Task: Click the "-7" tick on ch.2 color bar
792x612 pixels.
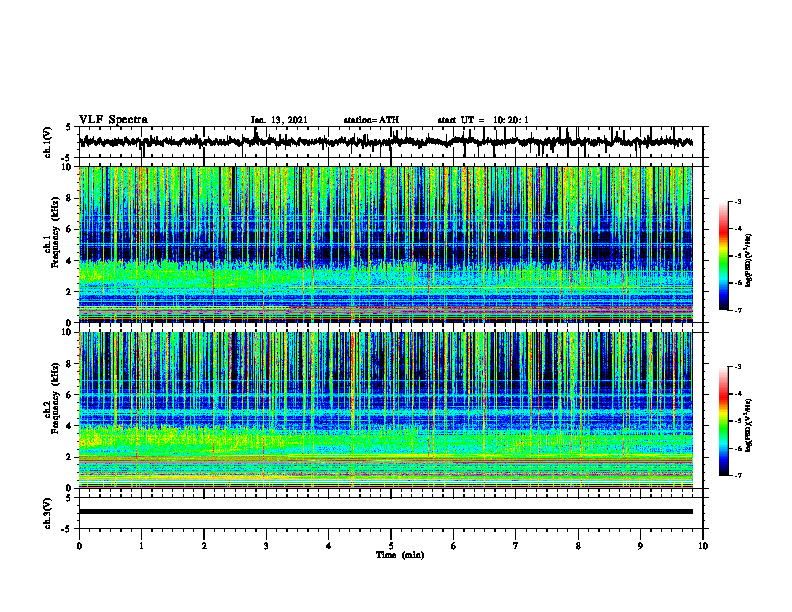Action: tap(737, 475)
